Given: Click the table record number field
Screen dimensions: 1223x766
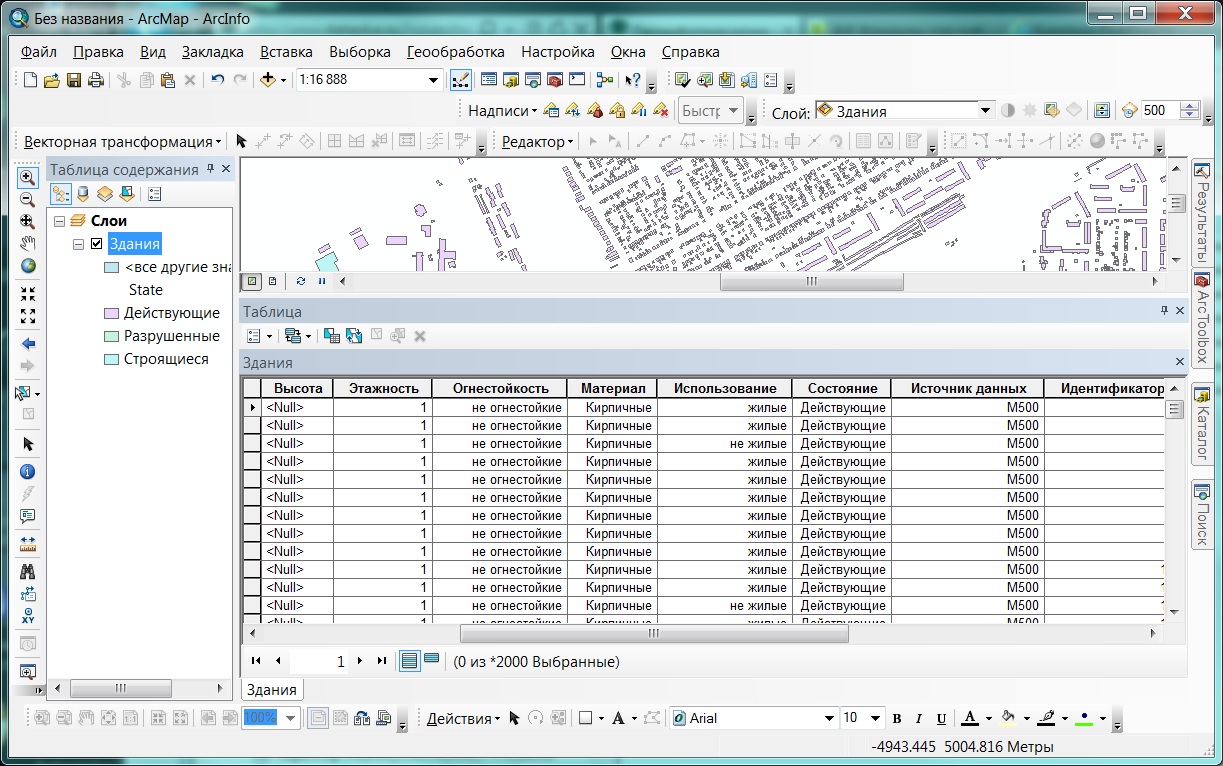Looking at the screenshot, I should point(319,661).
